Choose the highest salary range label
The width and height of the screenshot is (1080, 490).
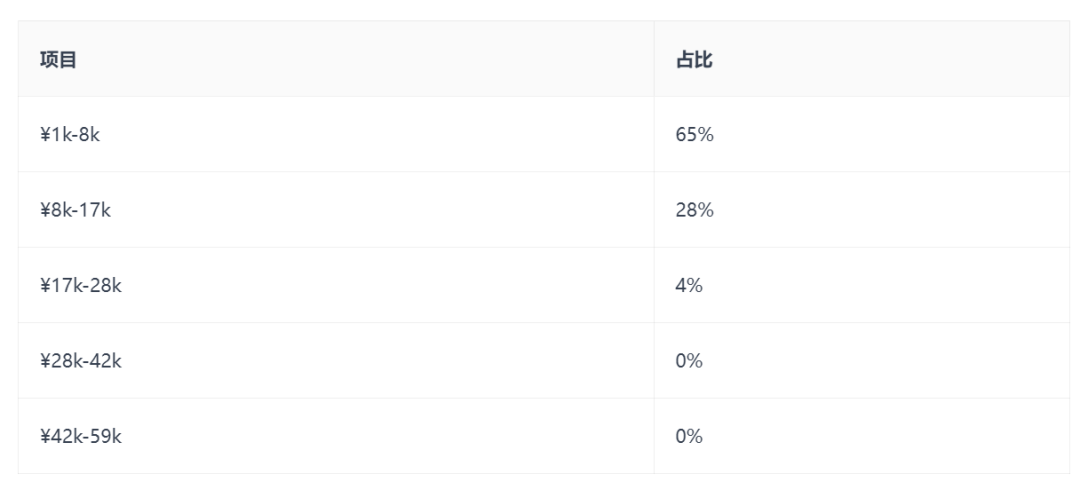tap(80, 436)
